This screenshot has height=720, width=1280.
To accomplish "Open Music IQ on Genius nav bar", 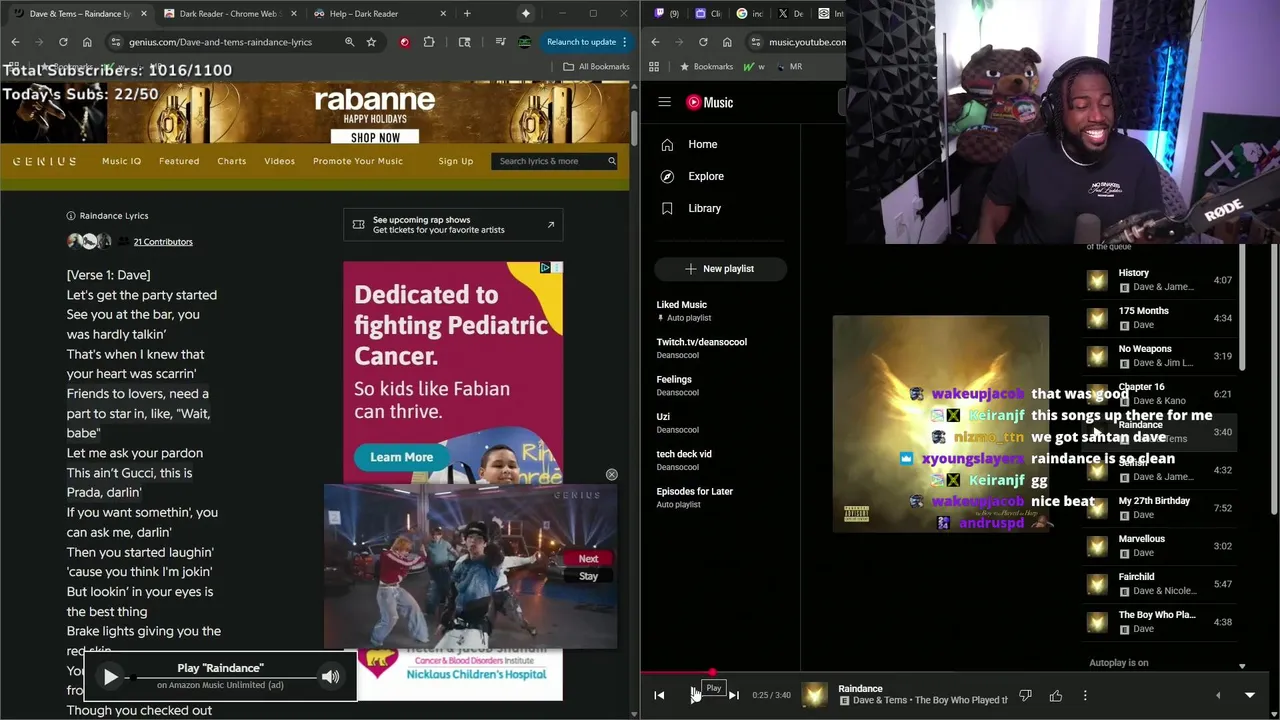I will pos(122,161).
